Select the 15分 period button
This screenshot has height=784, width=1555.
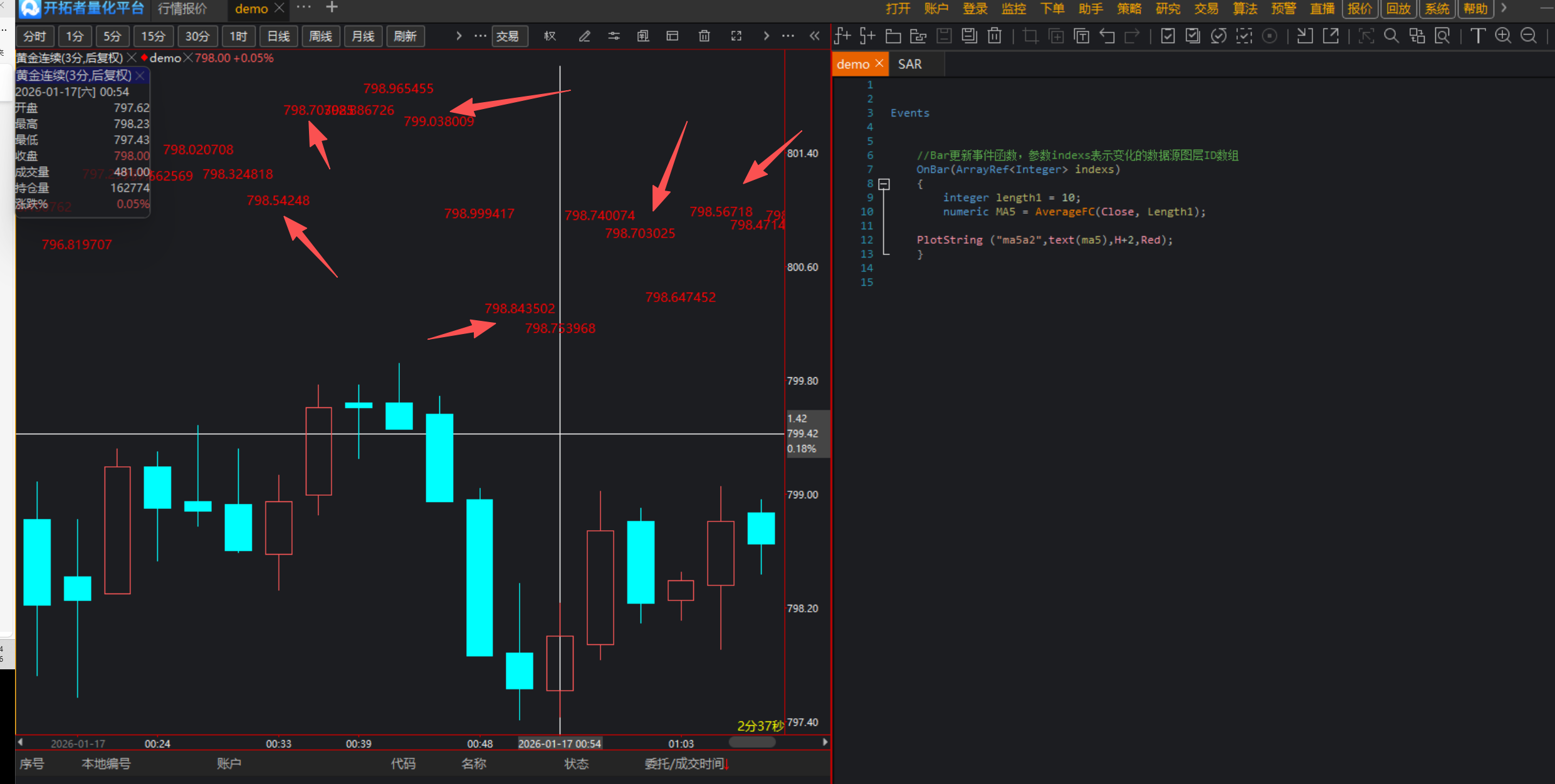click(153, 36)
